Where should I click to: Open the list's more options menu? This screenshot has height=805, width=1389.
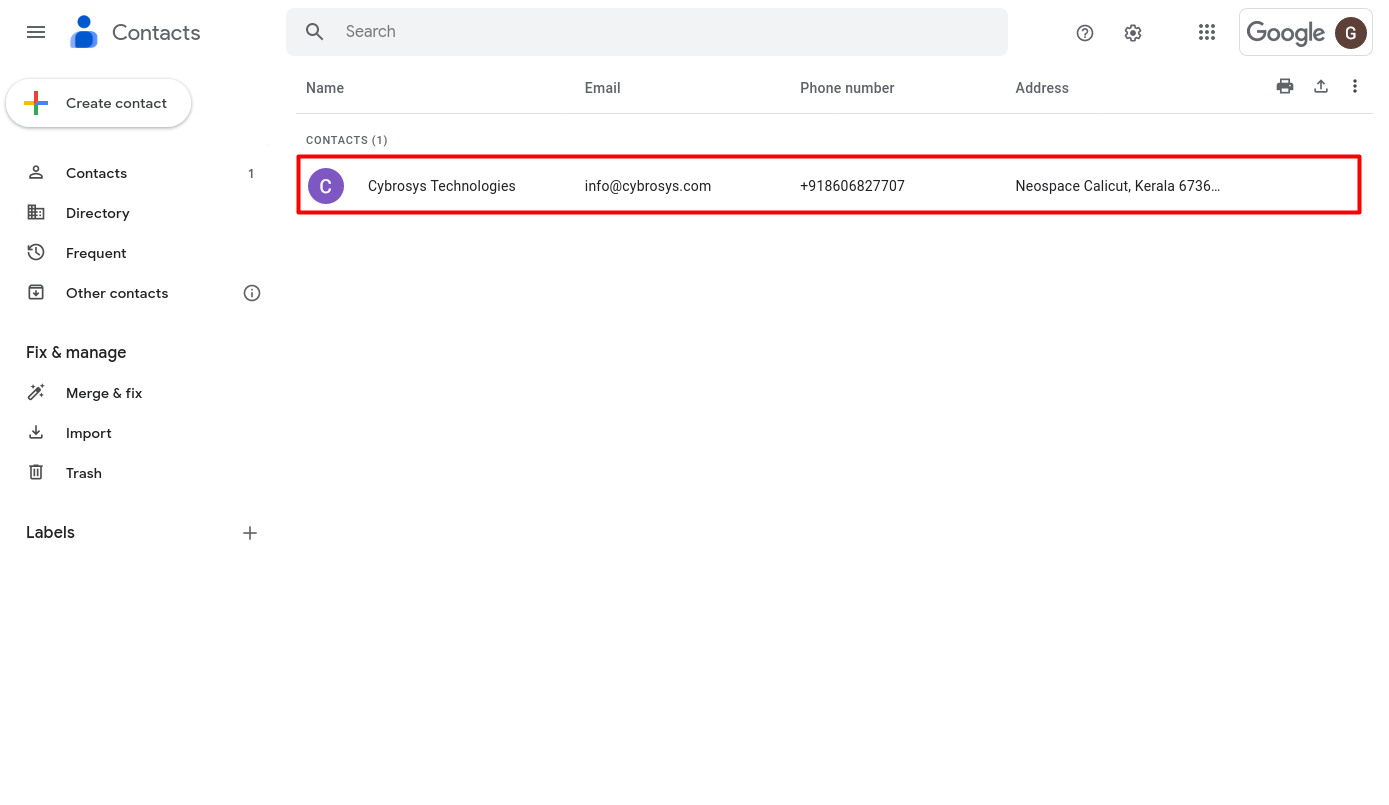coord(1355,87)
